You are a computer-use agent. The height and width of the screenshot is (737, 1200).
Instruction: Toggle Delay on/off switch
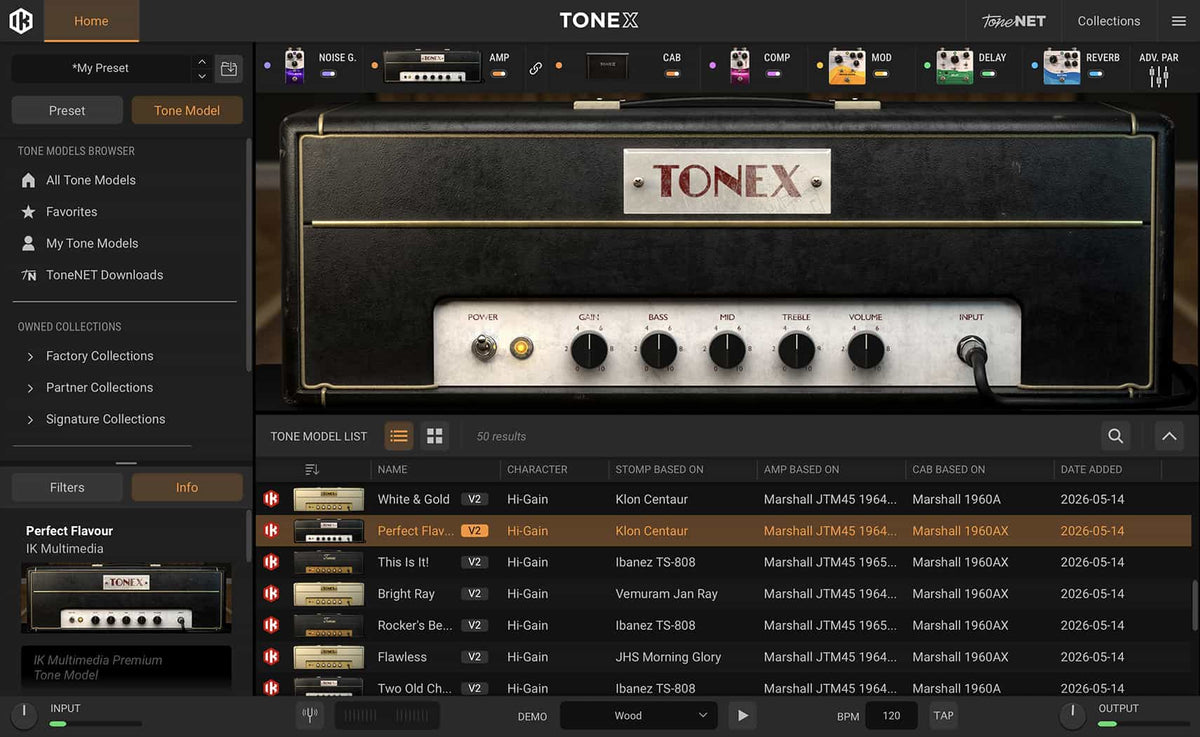point(987,74)
